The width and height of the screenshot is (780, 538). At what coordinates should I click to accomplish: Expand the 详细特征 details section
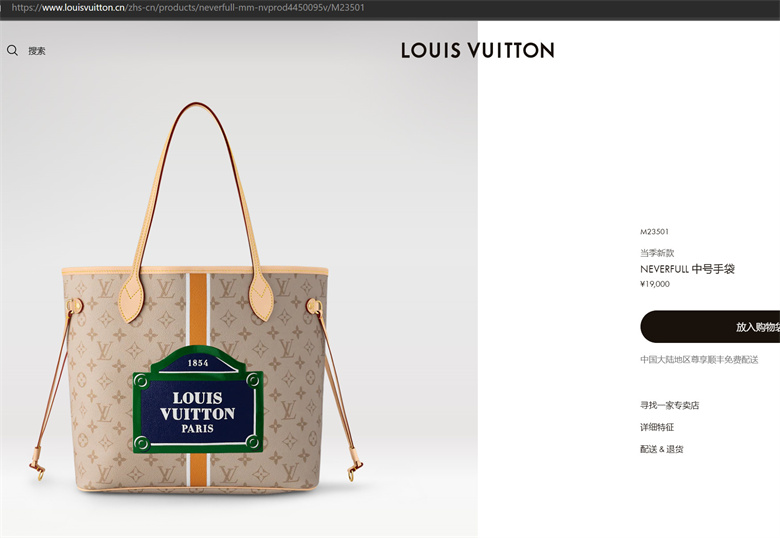657,427
